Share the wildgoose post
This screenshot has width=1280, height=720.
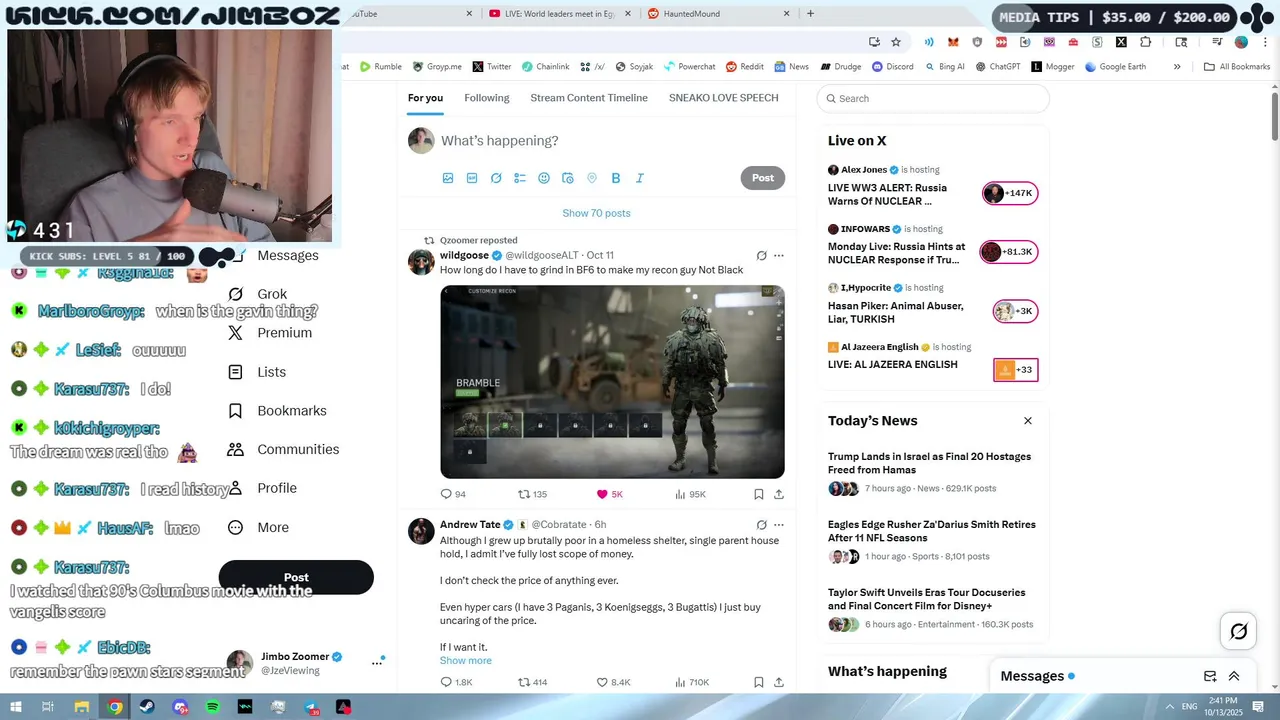(779, 494)
